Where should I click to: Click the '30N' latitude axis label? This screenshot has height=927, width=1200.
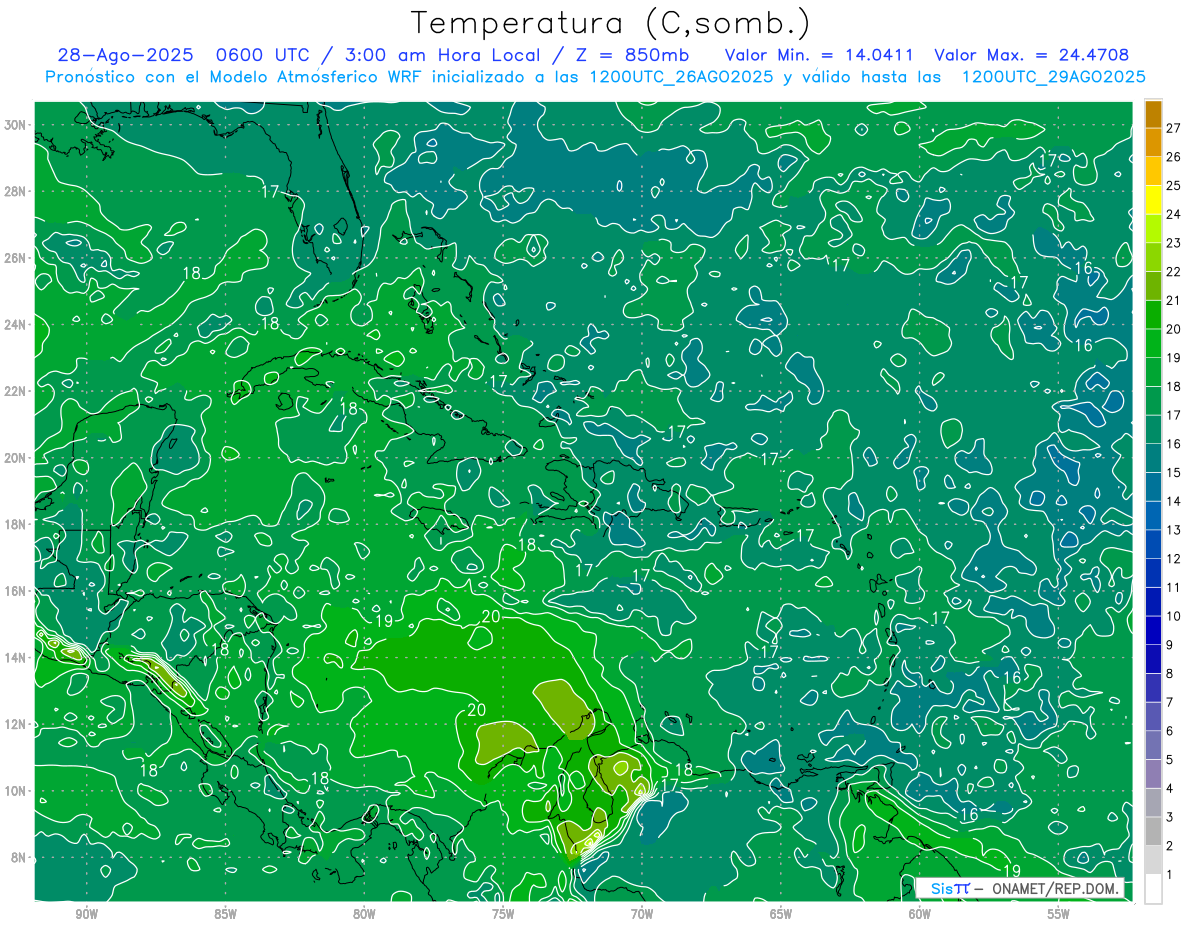pos(16,125)
